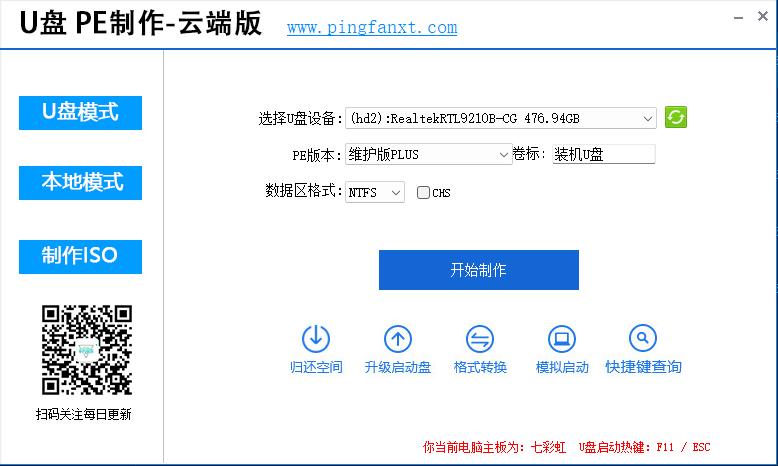Open the www.pingfanxt.com link
Viewport: 778px width, 466px height.
[x=372, y=27]
